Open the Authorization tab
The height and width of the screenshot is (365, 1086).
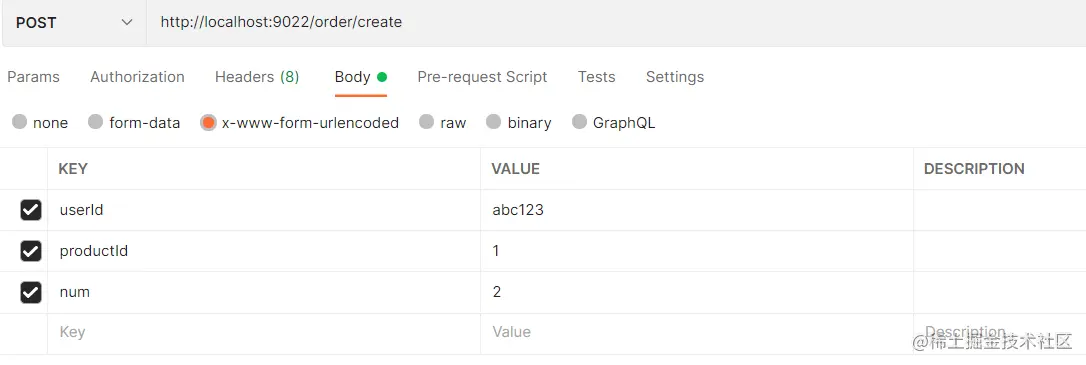(x=137, y=77)
